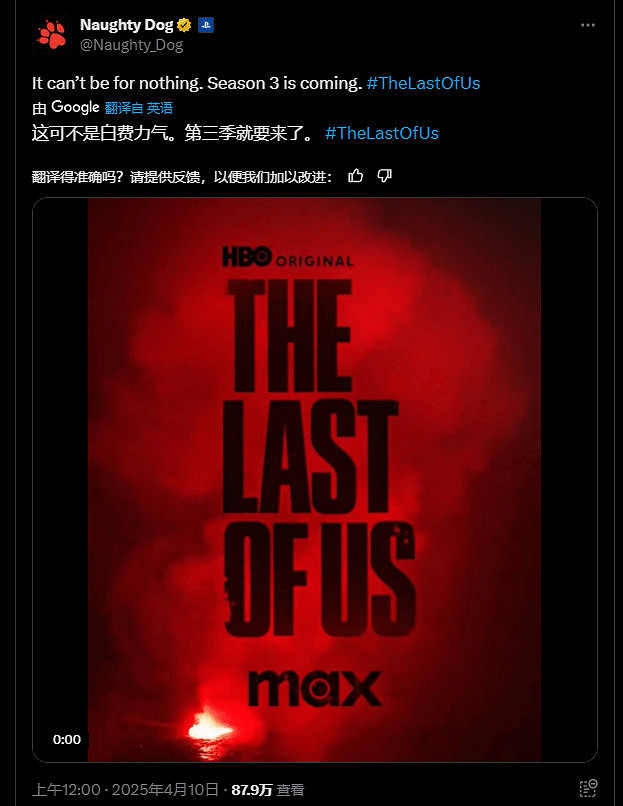This screenshot has width=623, height=806.
Task: Click the 87.9万 查看 view count
Action: (x=268, y=790)
